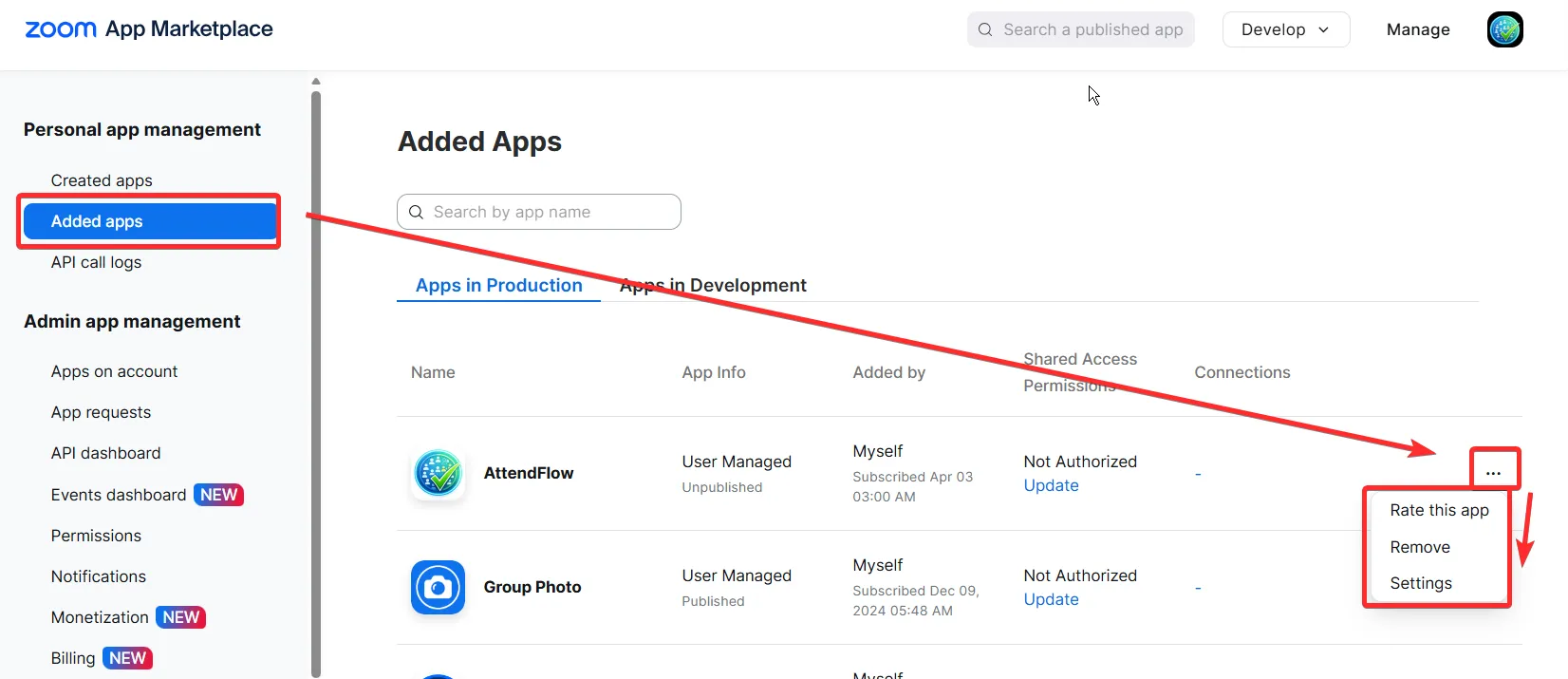1568x679 pixels.
Task: Open Events dashboard
Action: [x=119, y=495]
